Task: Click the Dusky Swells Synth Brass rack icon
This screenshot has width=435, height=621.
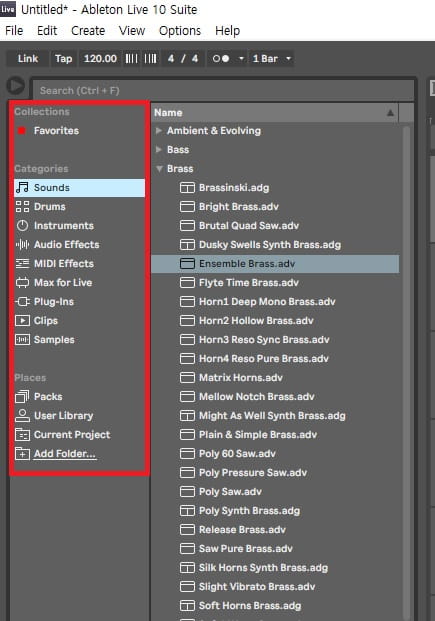Action: pos(187,245)
